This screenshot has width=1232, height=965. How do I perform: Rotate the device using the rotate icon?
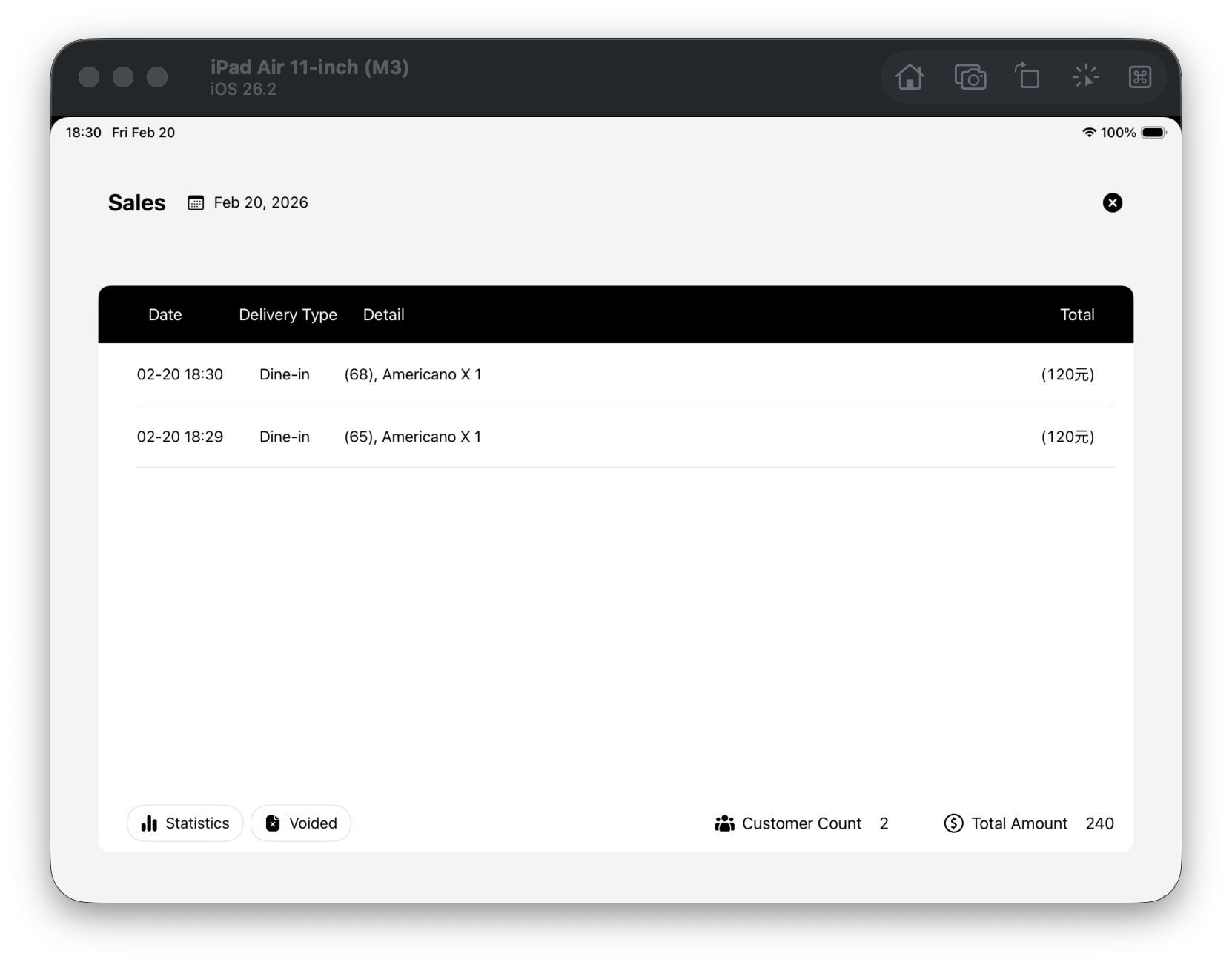point(1027,76)
